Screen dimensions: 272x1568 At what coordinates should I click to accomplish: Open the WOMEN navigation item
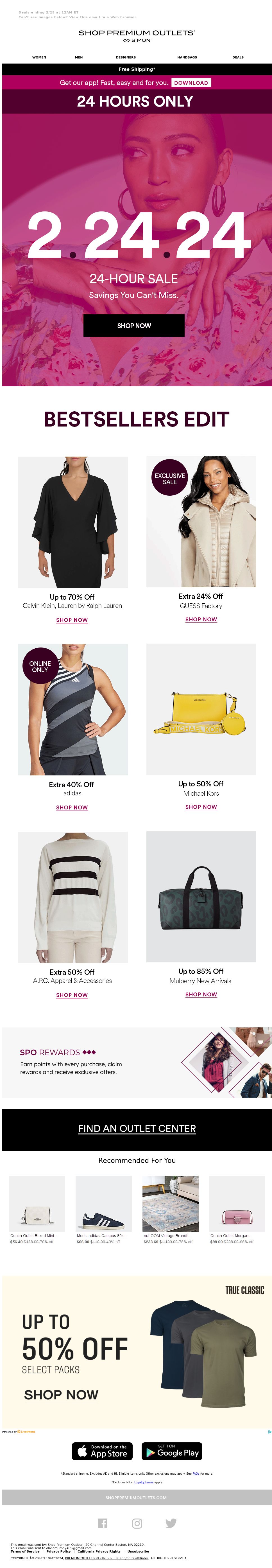(x=39, y=57)
